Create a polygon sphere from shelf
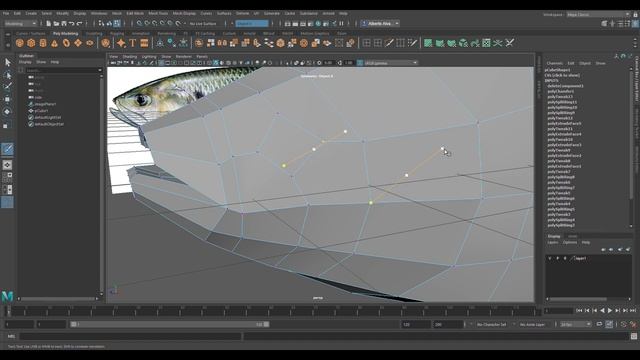This screenshot has width=640, height=360. click(20, 43)
